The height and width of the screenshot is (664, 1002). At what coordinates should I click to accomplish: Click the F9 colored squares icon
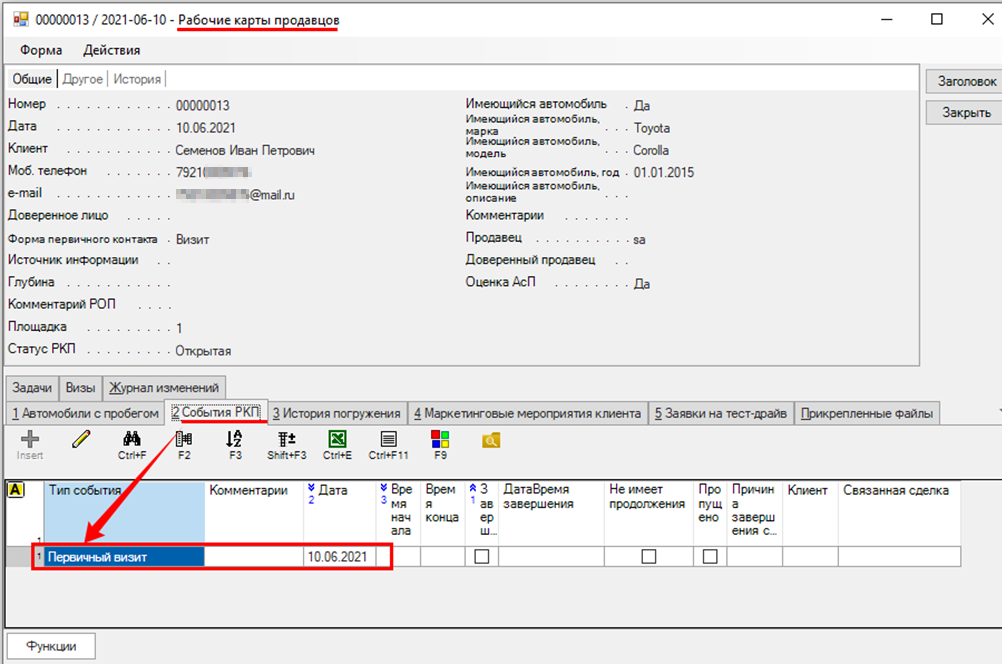tap(439, 439)
